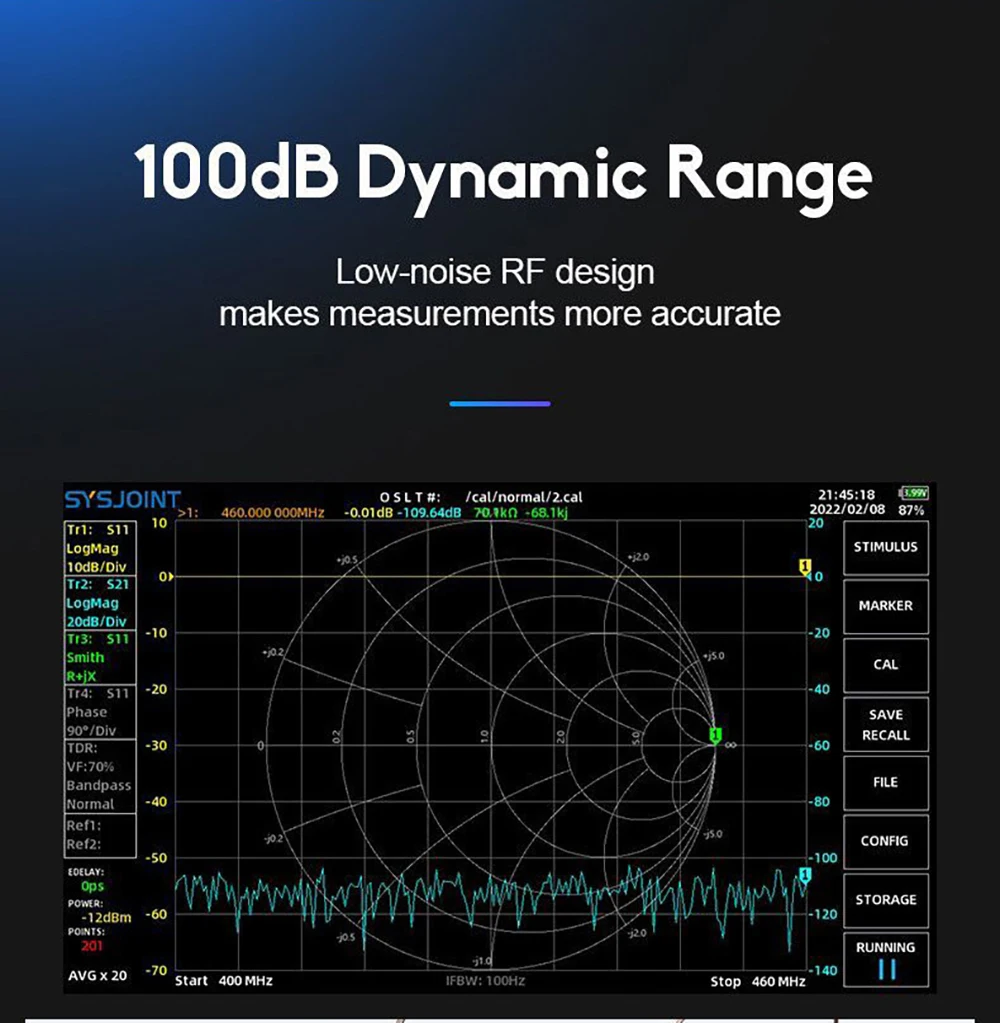Open the TDR Bandpass settings box
This screenshot has width=1000, height=1023.
(x=100, y=776)
